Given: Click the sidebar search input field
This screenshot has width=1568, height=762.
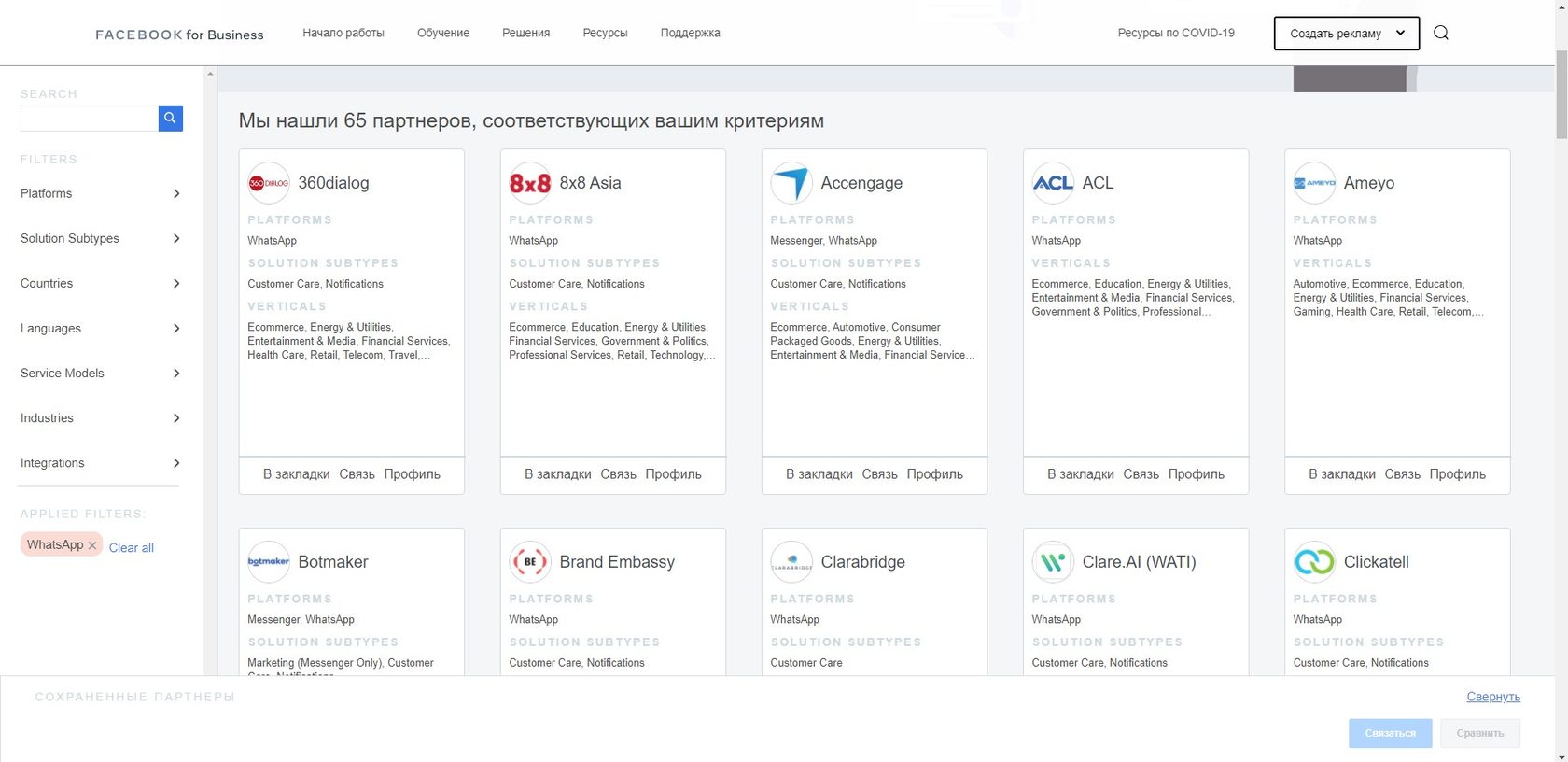Looking at the screenshot, I should click(90, 118).
